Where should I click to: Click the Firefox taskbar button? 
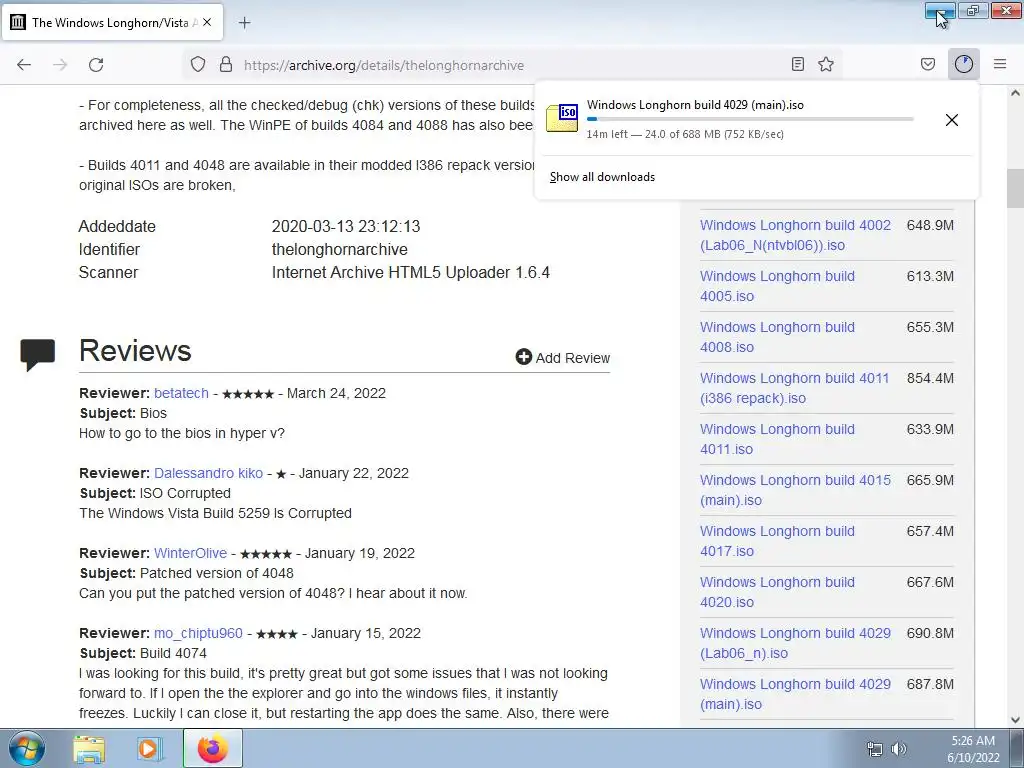213,748
